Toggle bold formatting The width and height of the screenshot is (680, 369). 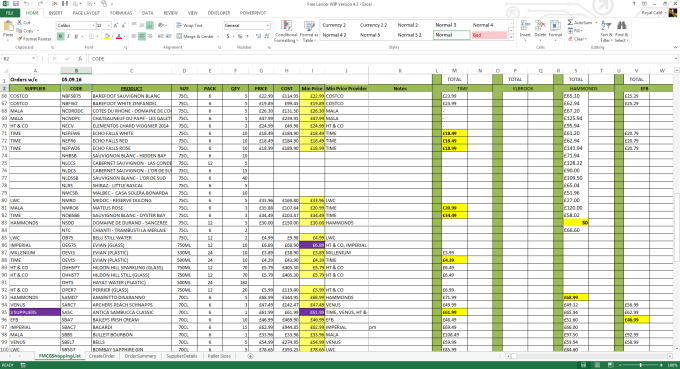pyautogui.click(x=60, y=36)
